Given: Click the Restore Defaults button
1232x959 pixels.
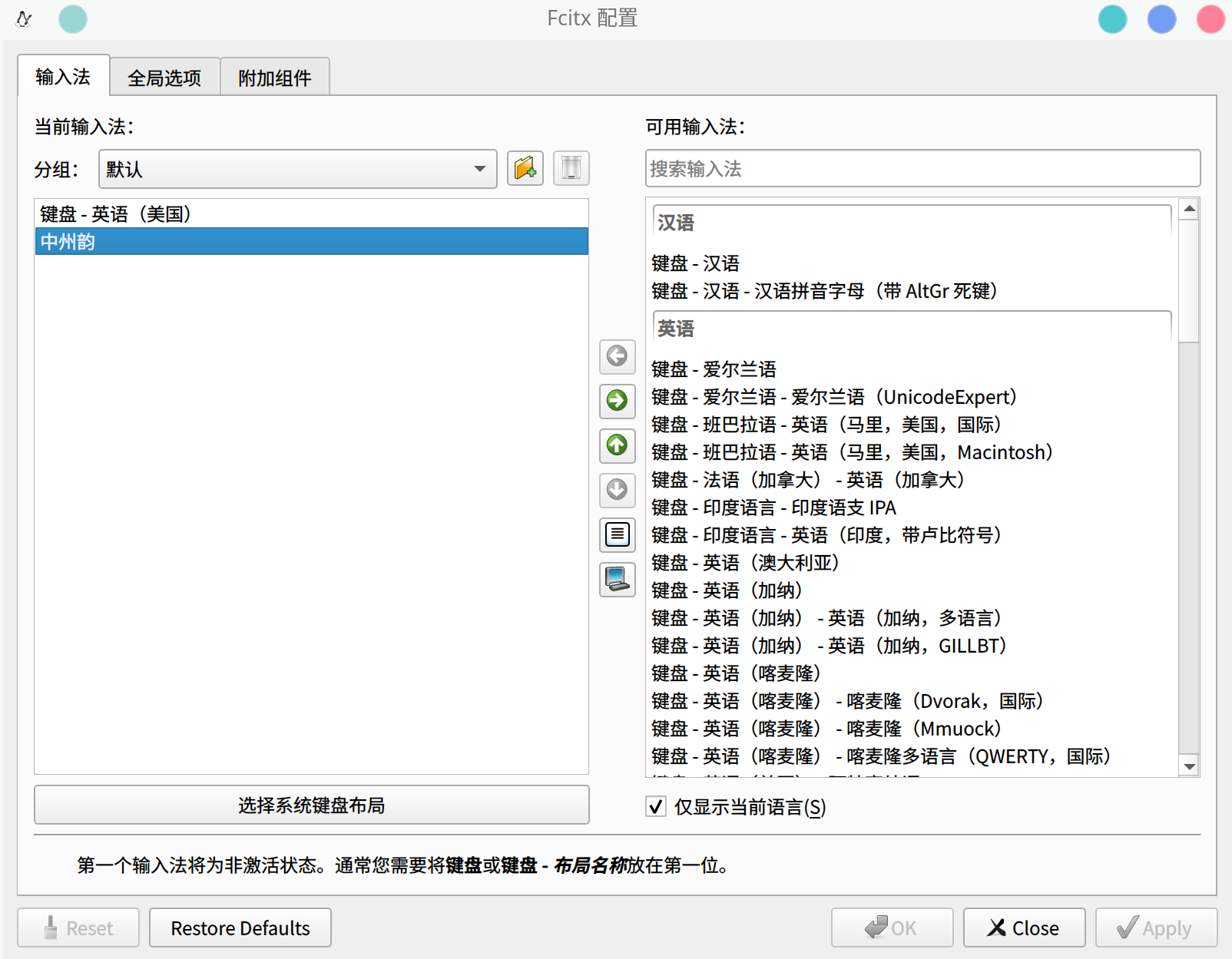Looking at the screenshot, I should (x=240, y=928).
